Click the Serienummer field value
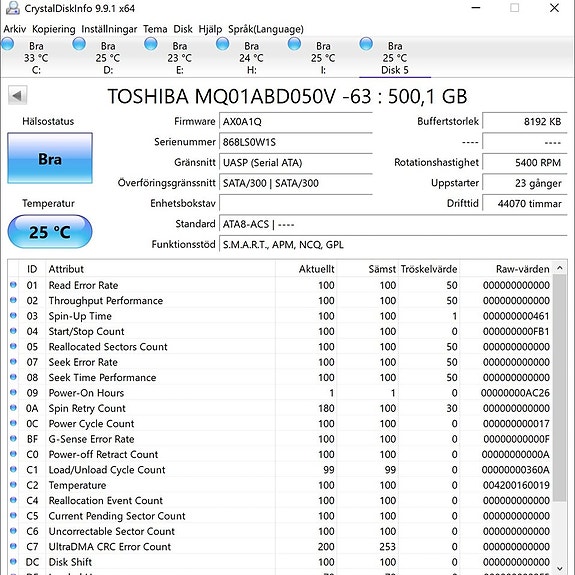The image size is (575, 575). [x=296, y=142]
